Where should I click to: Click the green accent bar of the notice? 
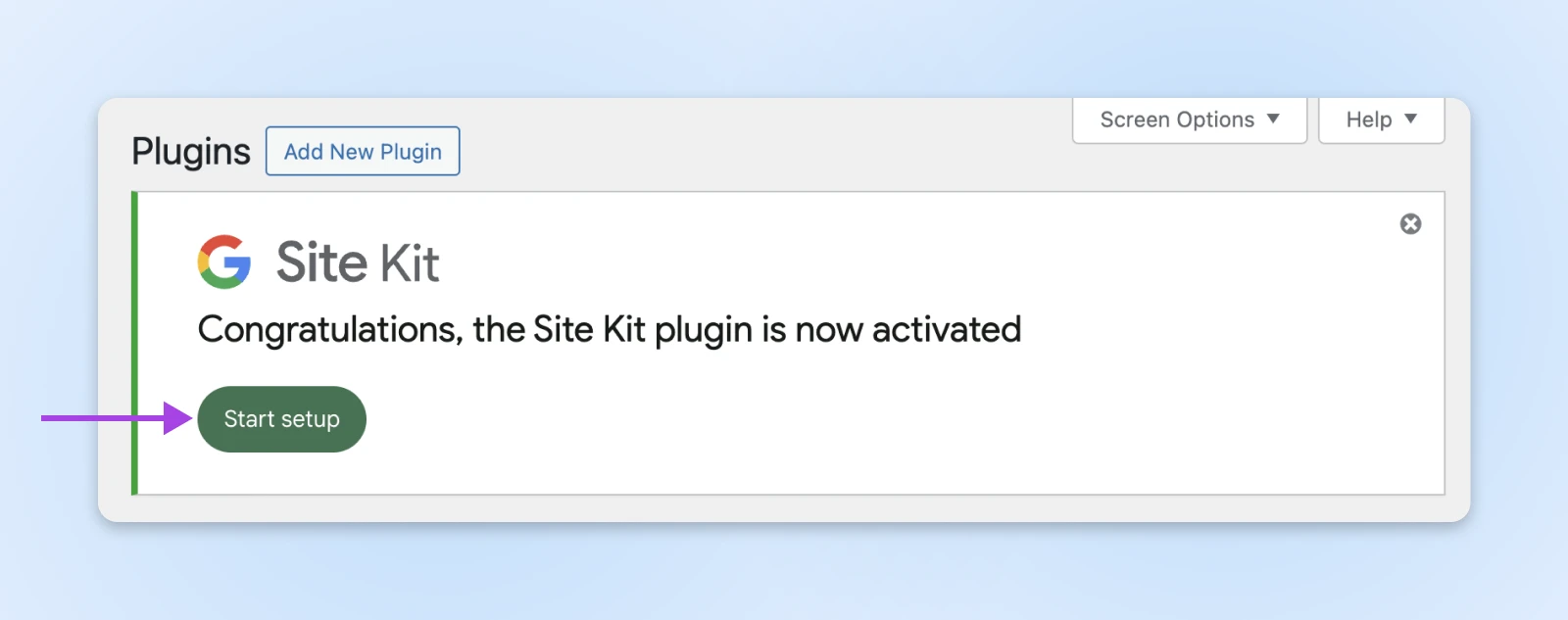pos(134,343)
